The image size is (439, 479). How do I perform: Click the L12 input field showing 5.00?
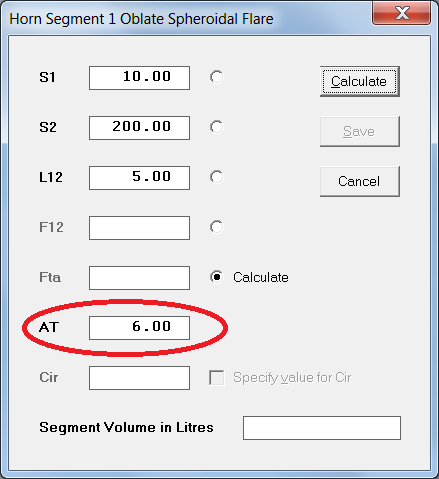139,178
